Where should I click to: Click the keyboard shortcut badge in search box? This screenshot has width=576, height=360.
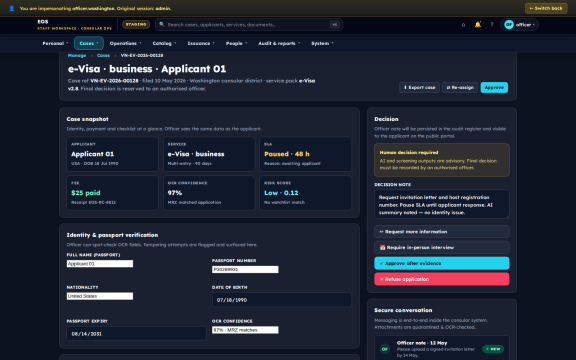334,25
